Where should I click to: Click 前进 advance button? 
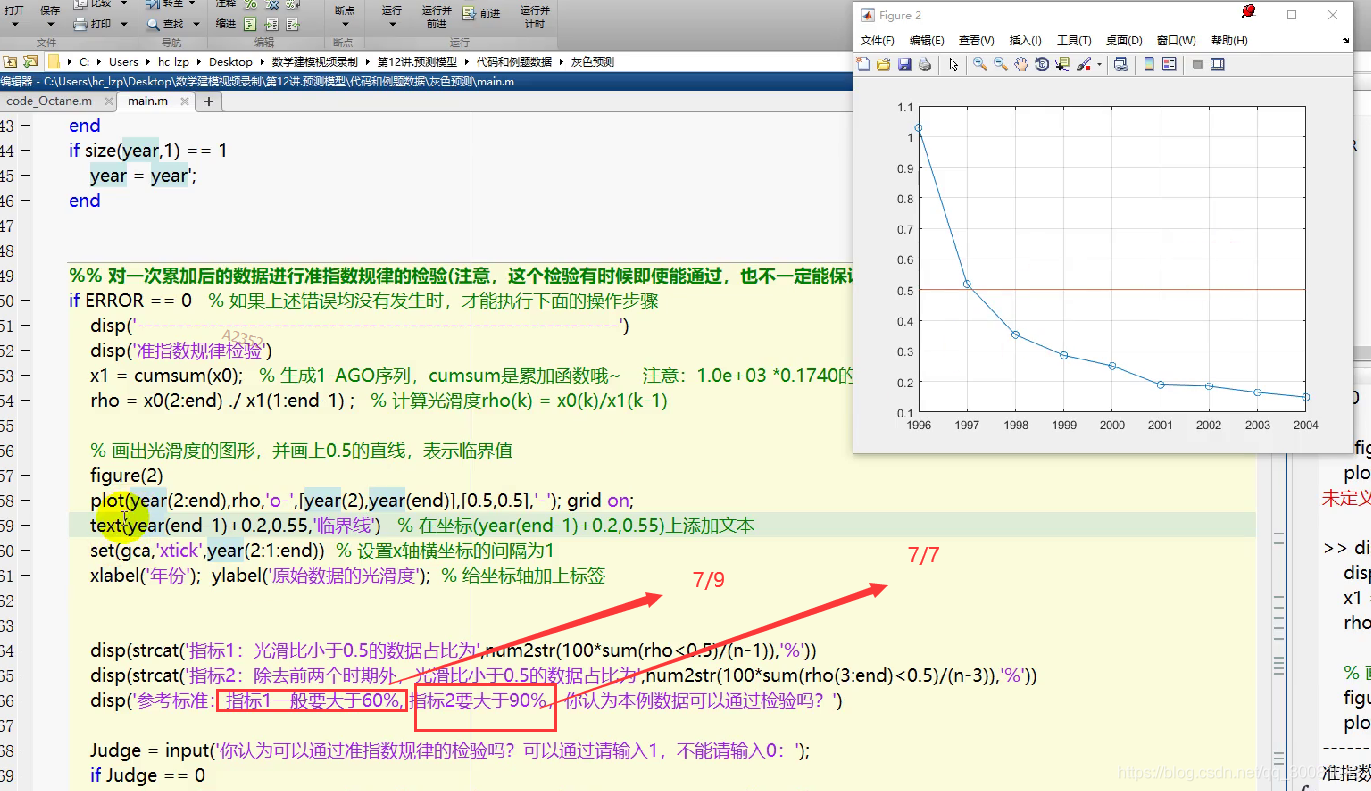(482, 13)
